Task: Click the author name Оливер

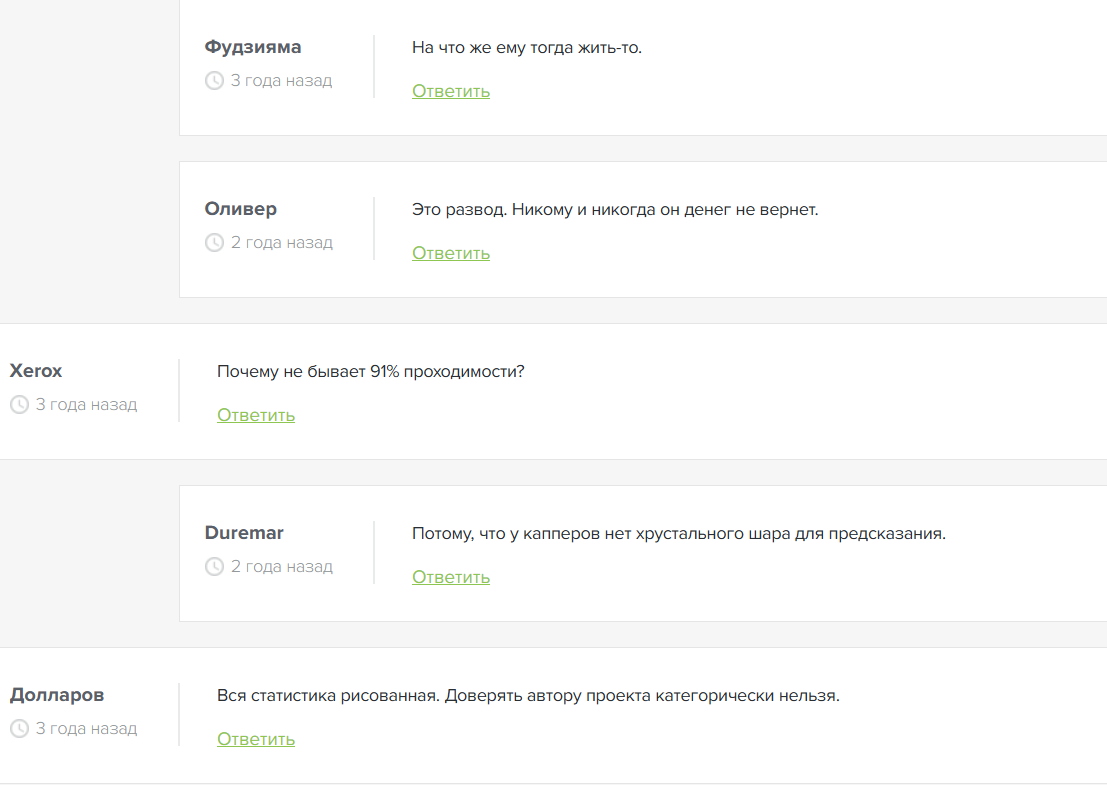Action: (241, 209)
